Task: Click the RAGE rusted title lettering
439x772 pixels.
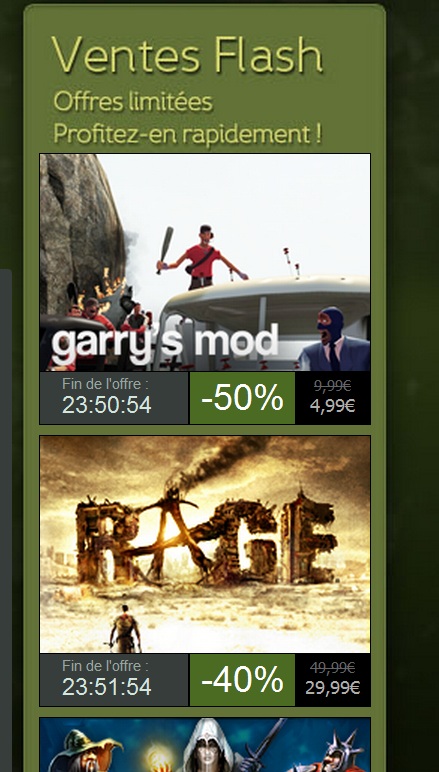Action: point(206,537)
